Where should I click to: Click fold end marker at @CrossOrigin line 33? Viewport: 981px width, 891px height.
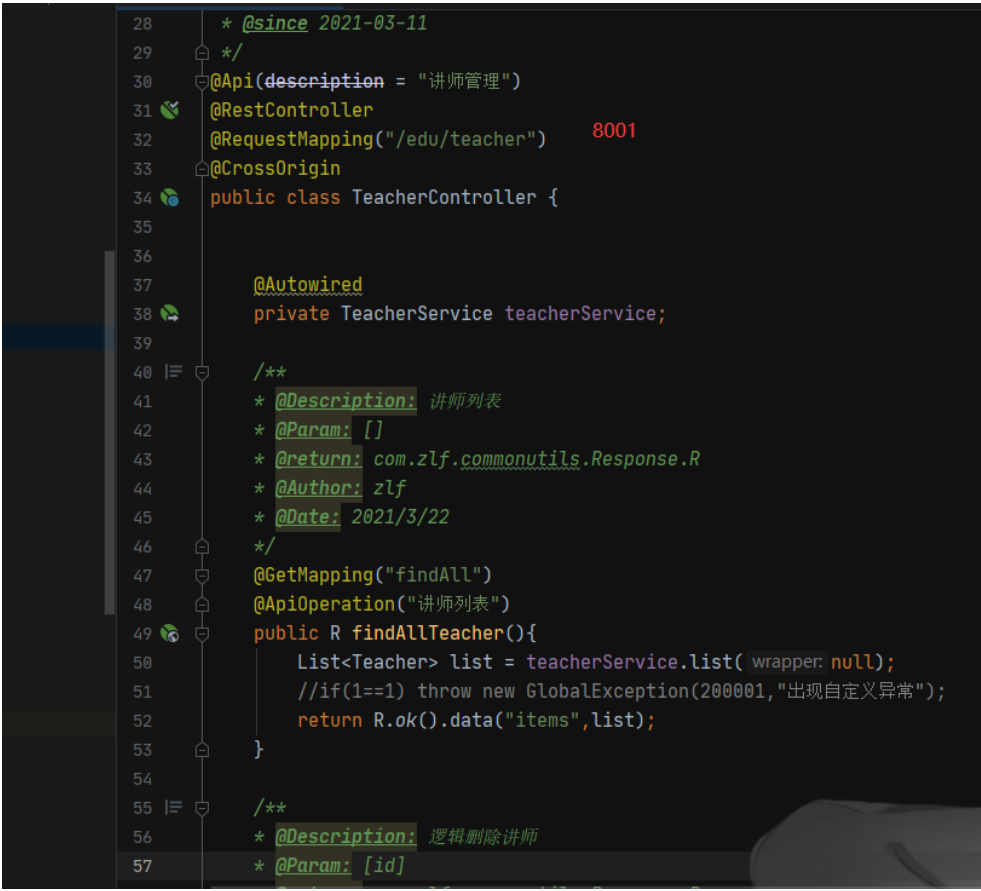tap(201, 169)
